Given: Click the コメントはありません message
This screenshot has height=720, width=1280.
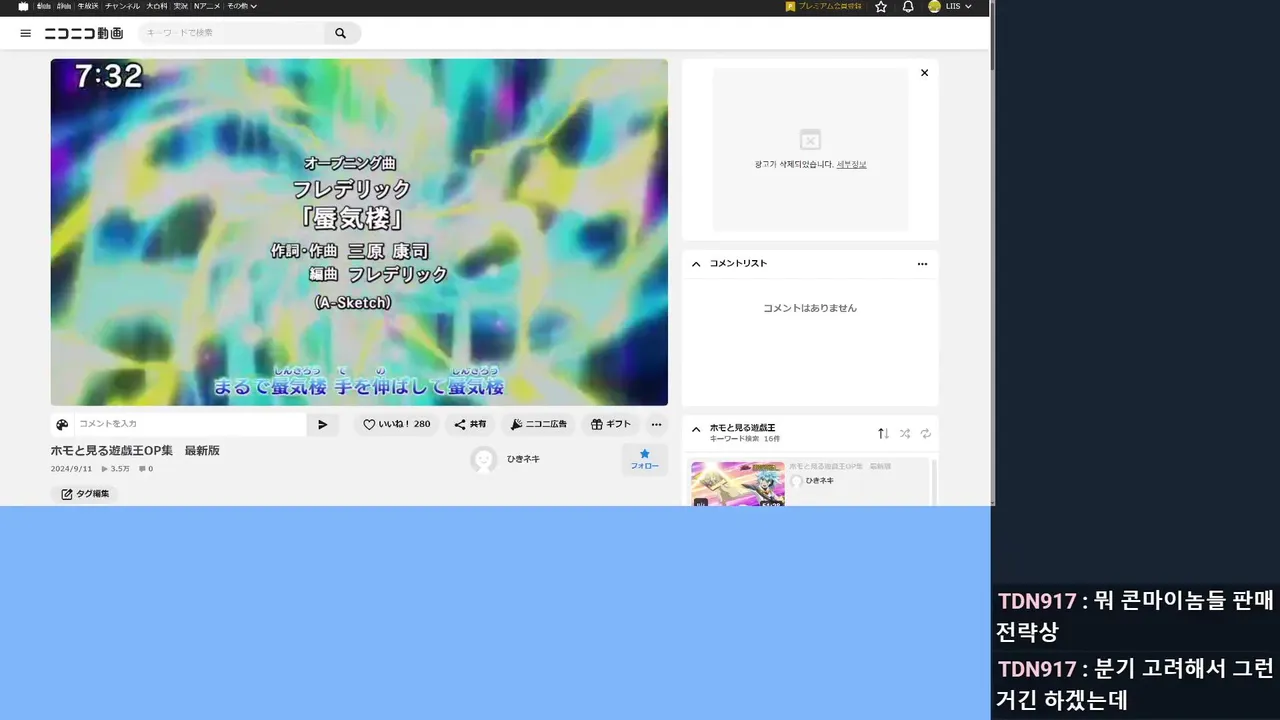Looking at the screenshot, I should 810,308.
